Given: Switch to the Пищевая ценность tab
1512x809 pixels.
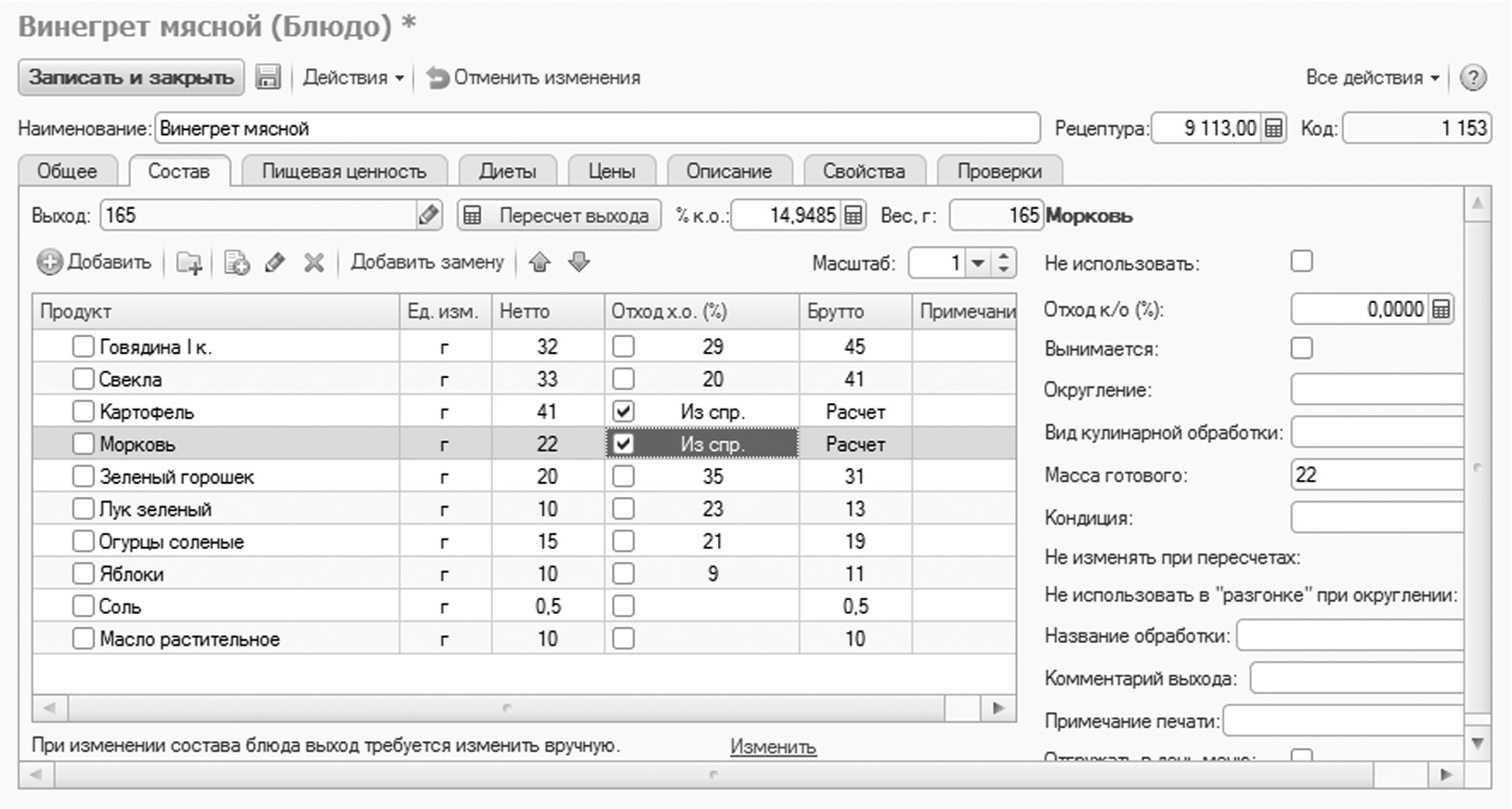Looking at the screenshot, I should tap(344, 171).
